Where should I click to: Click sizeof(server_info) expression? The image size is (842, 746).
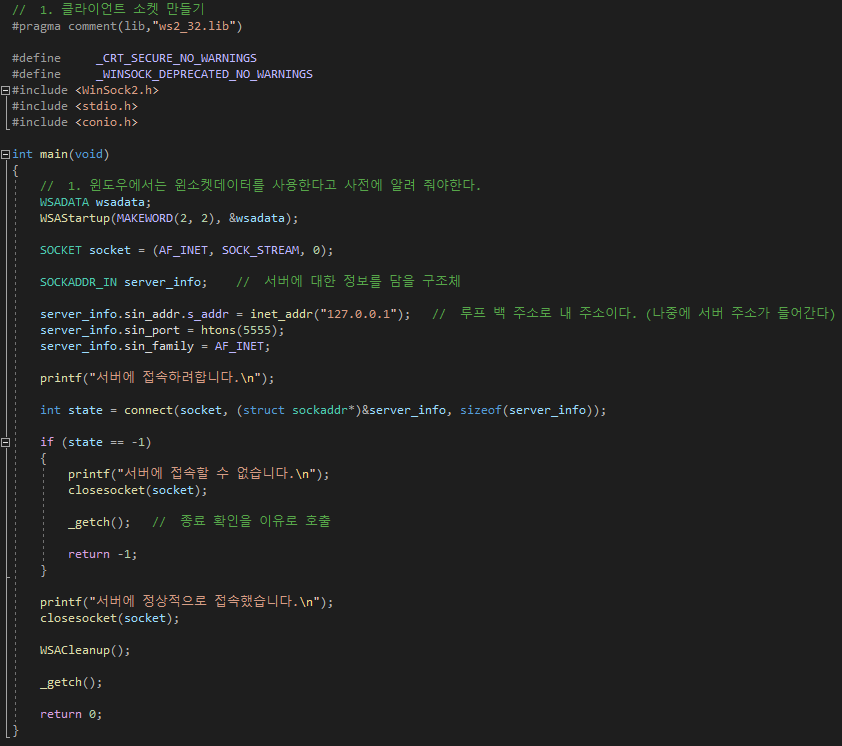(529, 410)
